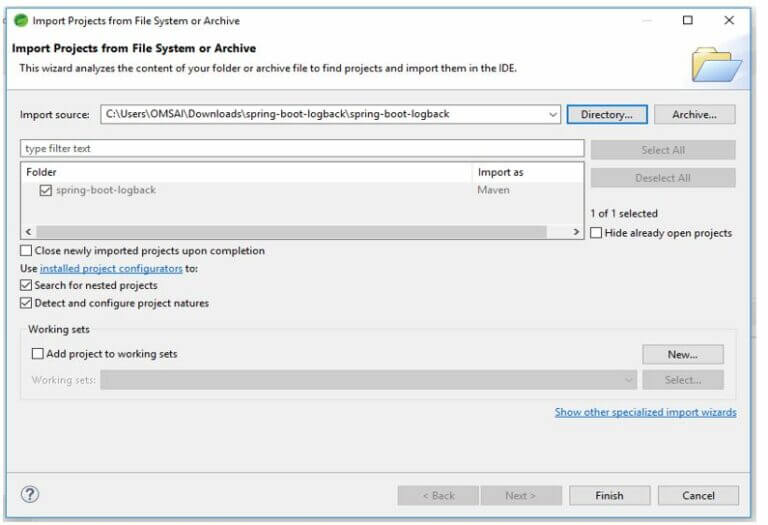This screenshot has height=525, width=768.
Task: Uncheck Detect and configure project natures
Action: click(x=26, y=303)
